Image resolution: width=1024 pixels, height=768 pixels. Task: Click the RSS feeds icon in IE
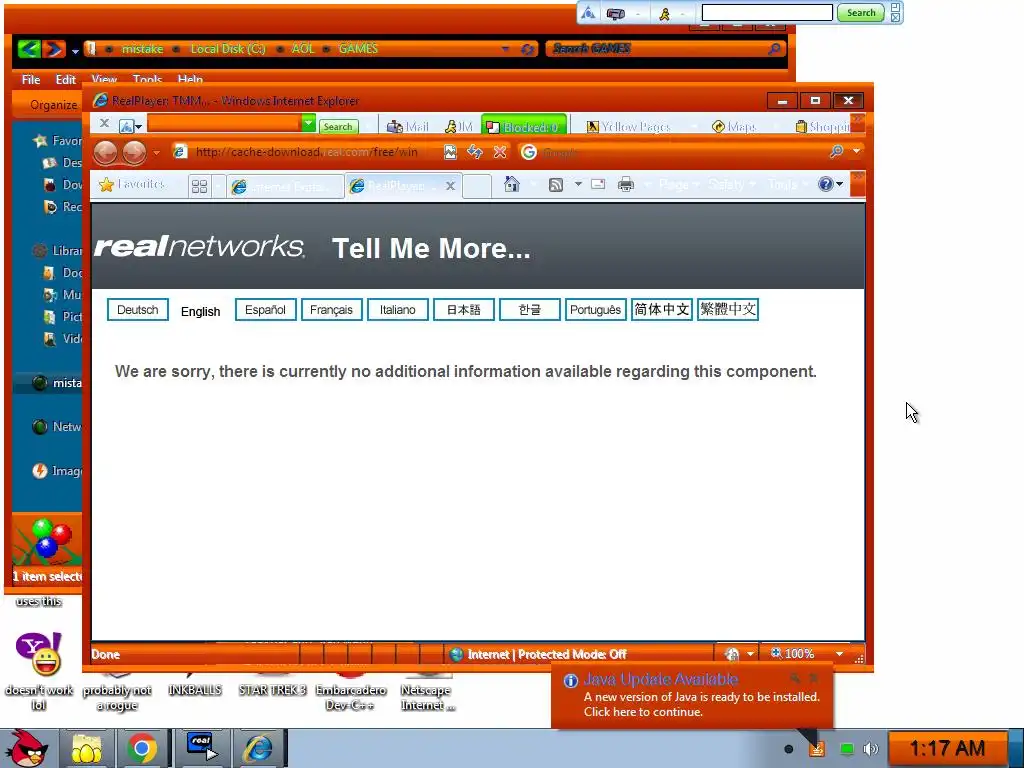(556, 185)
